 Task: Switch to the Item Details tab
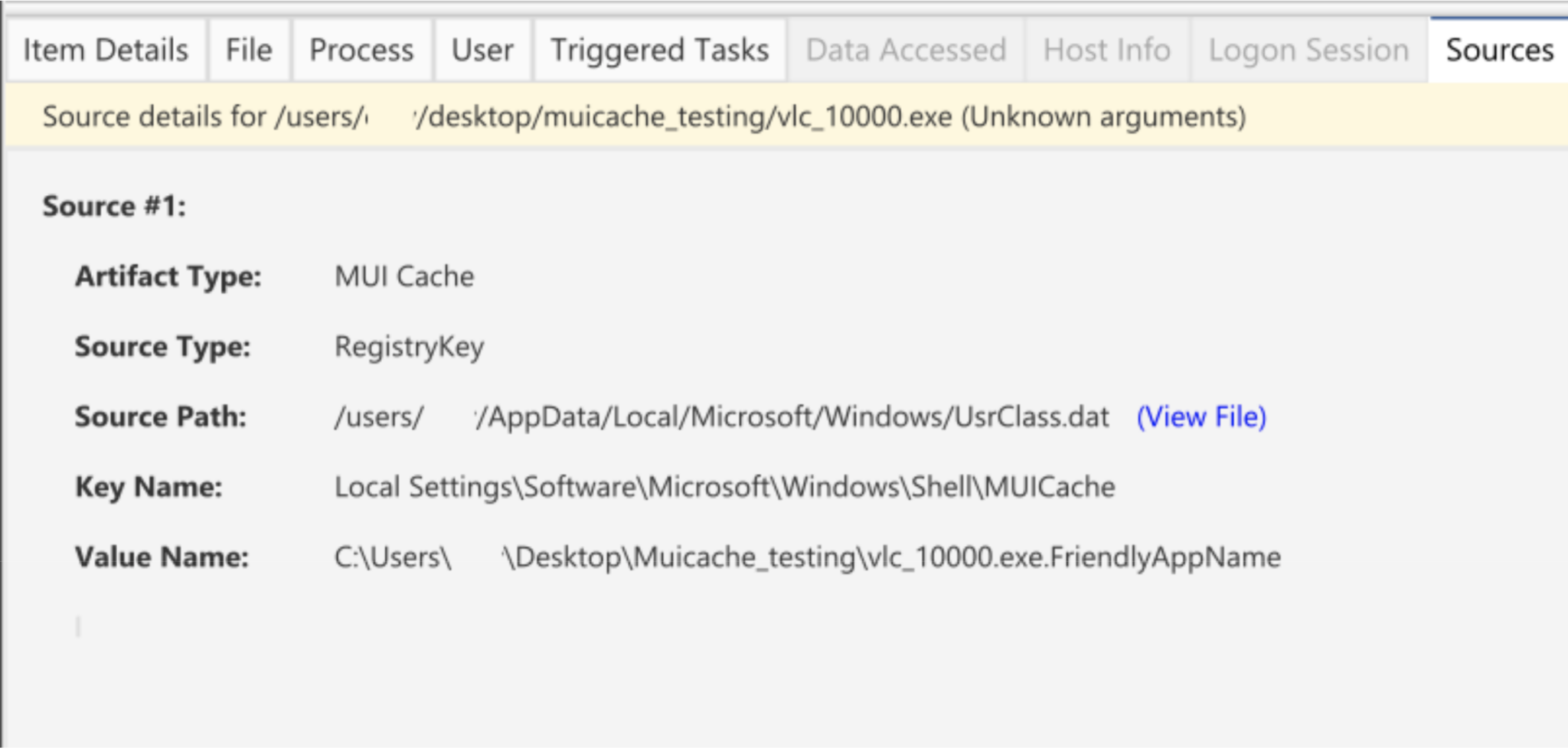[105, 50]
